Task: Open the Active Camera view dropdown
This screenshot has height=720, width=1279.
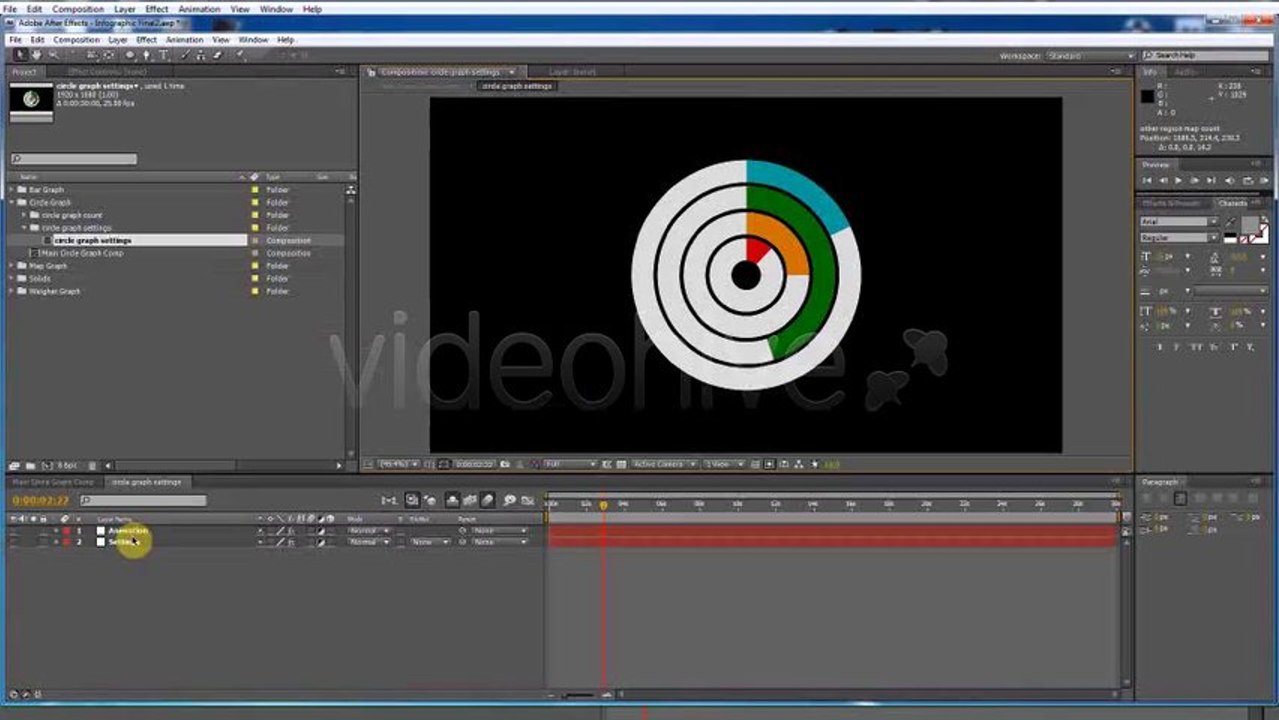Action: pos(665,465)
